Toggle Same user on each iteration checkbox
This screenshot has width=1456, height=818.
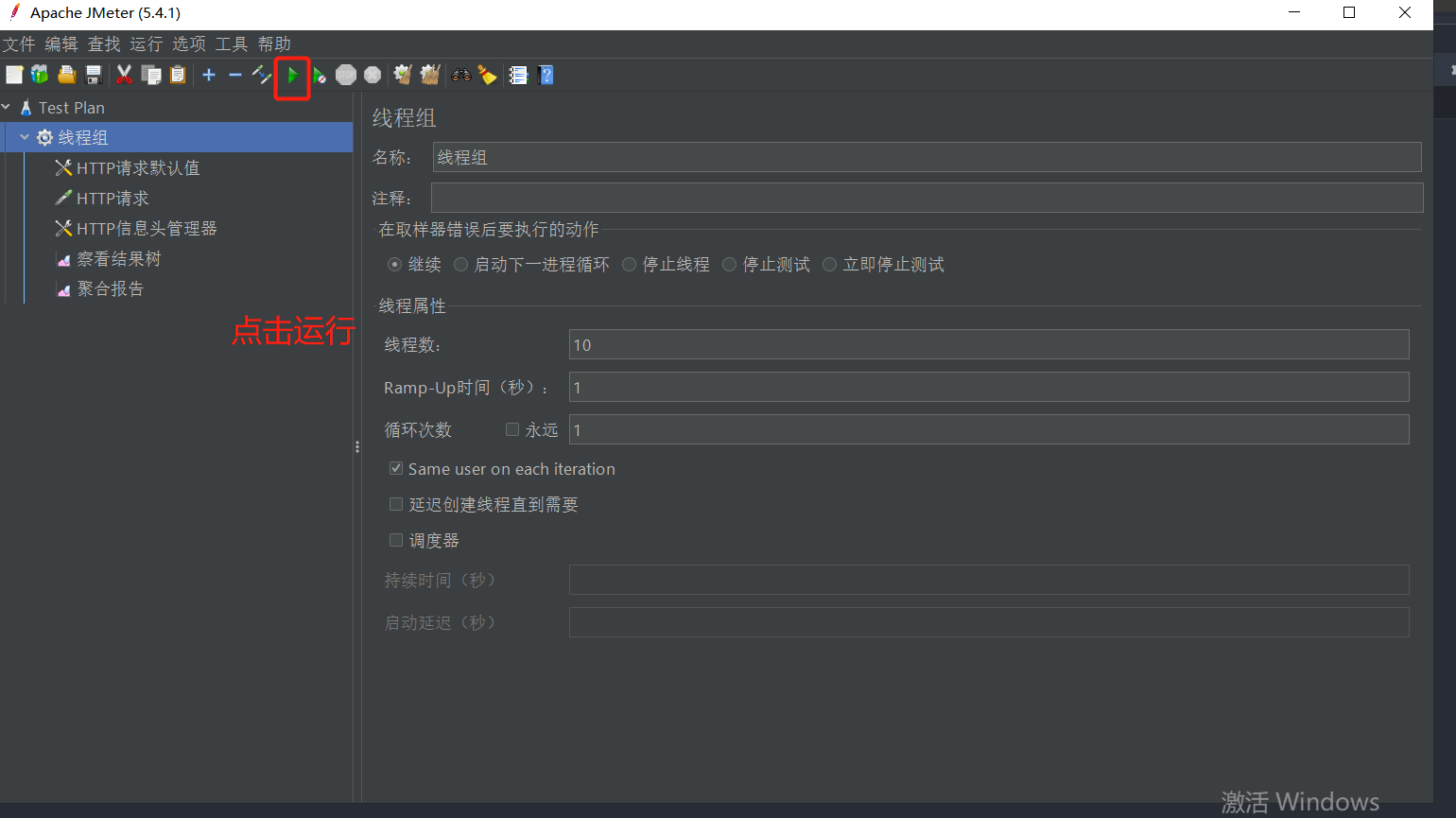coord(396,468)
